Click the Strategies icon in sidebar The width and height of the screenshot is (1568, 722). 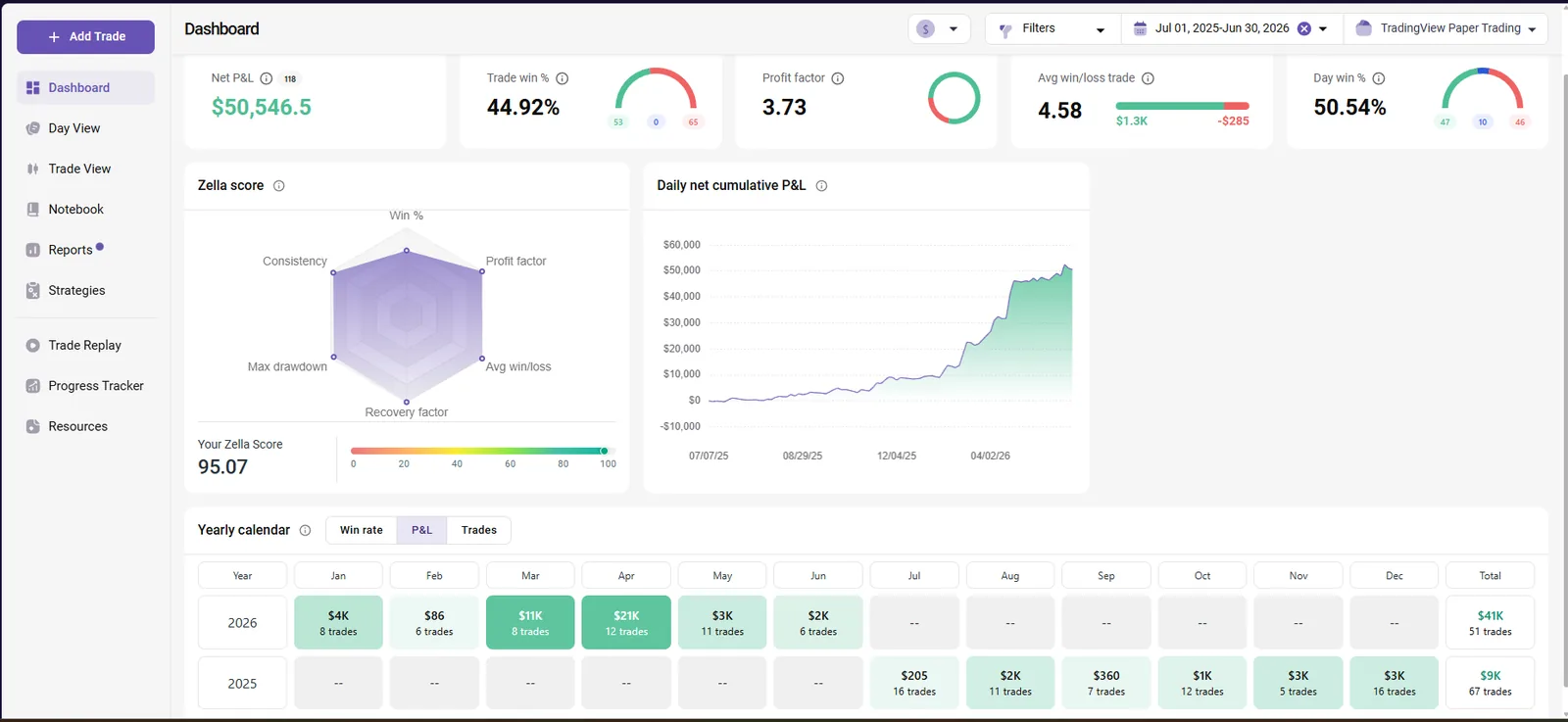click(x=33, y=291)
